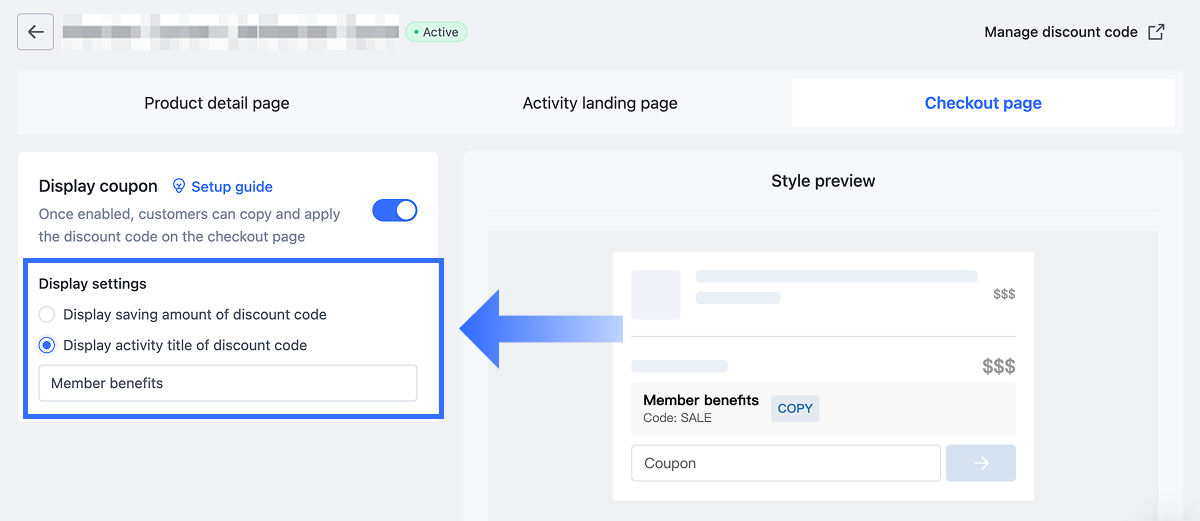Switch to the Product detail page tab
This screenshot has width=1200, height=521.
pos(217,103)
